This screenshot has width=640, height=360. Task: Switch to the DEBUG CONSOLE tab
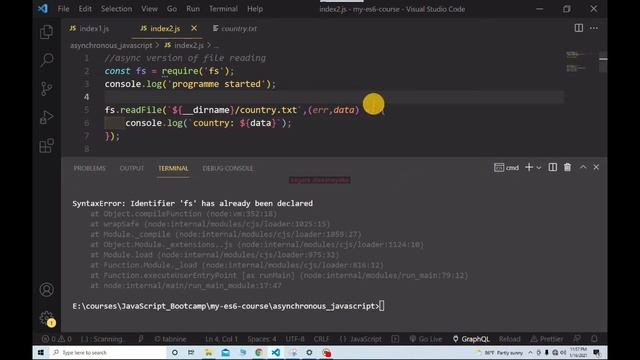228,168
